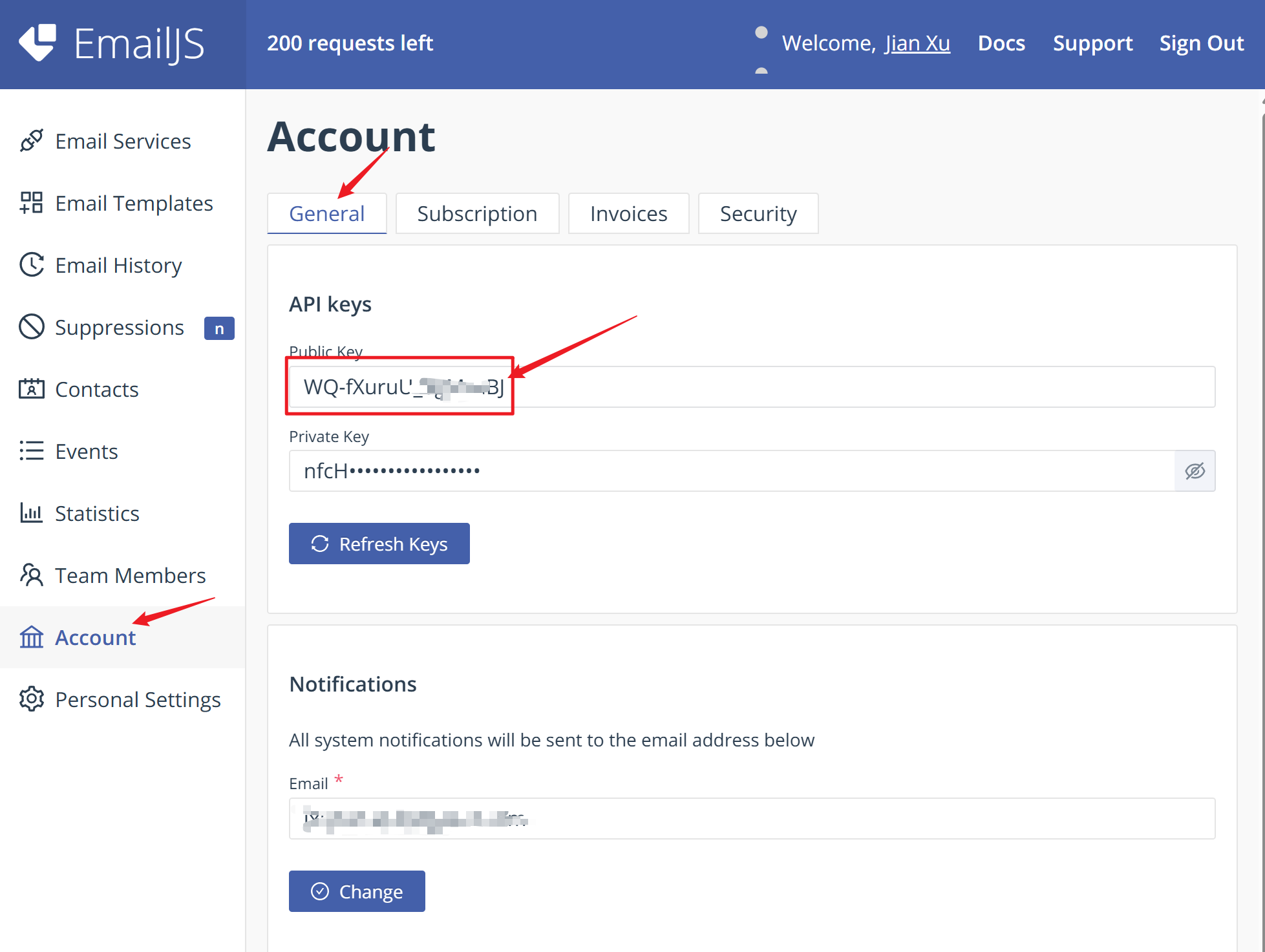
Task: Click the Change email button
Action: point(357,891)
